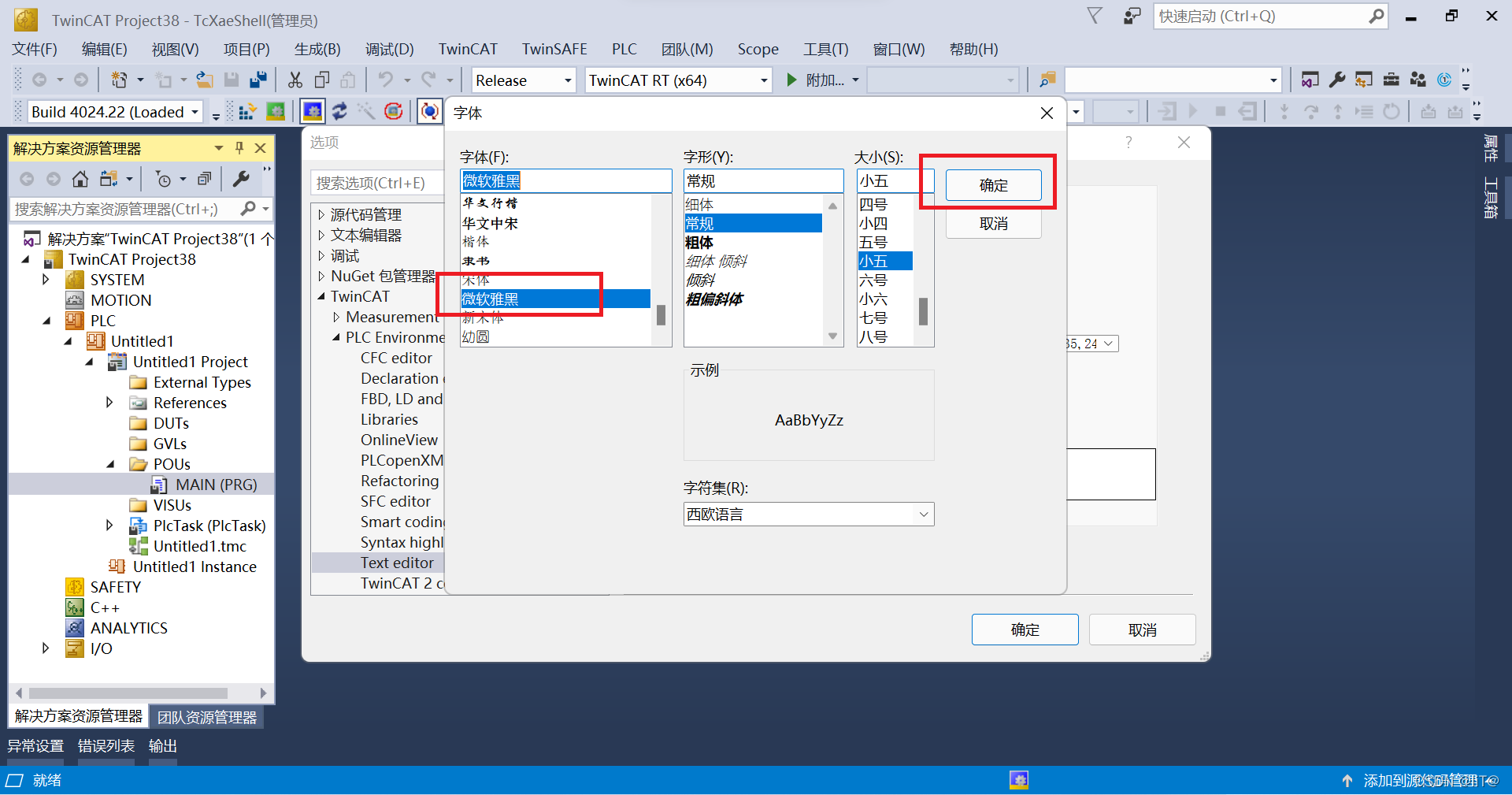This screenshot has height=795, width=1512.
Task: Open the 工具(T) menu
Action: [x=825, y=49]
